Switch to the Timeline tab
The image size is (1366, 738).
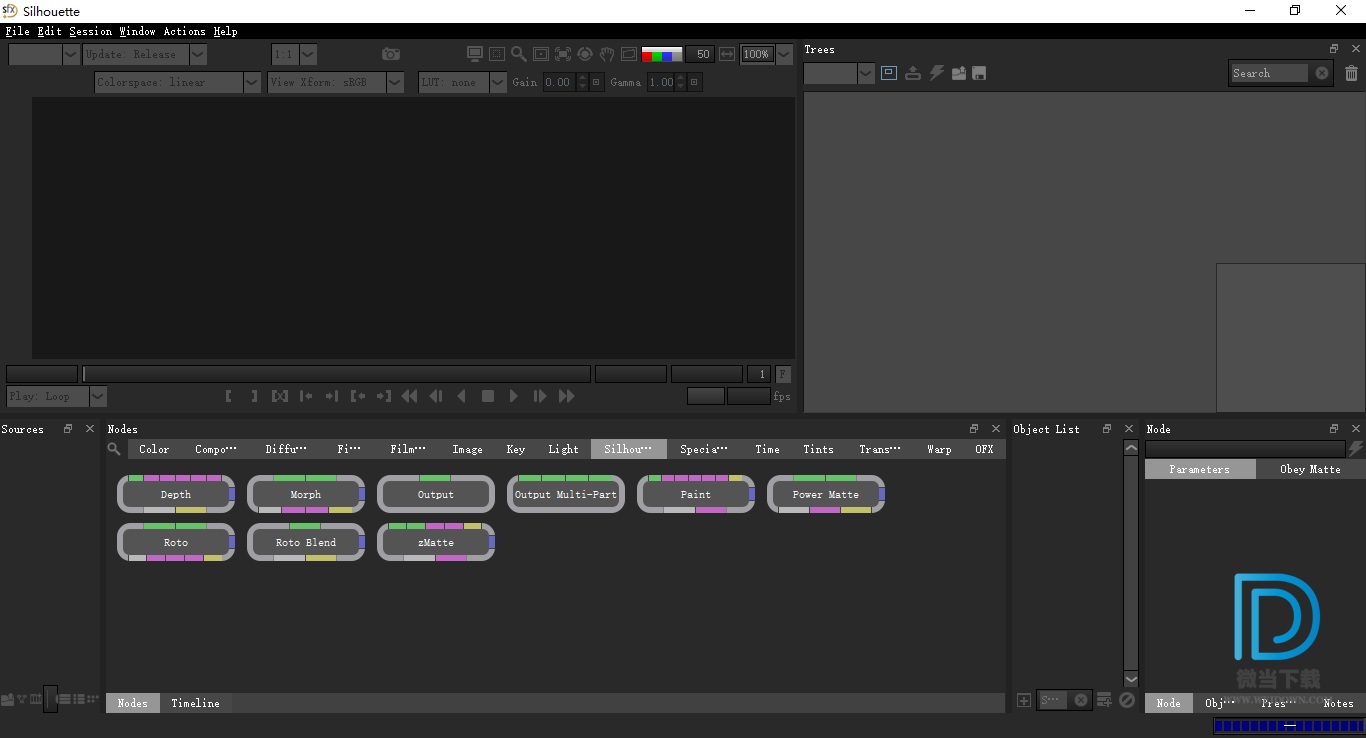pyautogui.click(x=195, y=703)
